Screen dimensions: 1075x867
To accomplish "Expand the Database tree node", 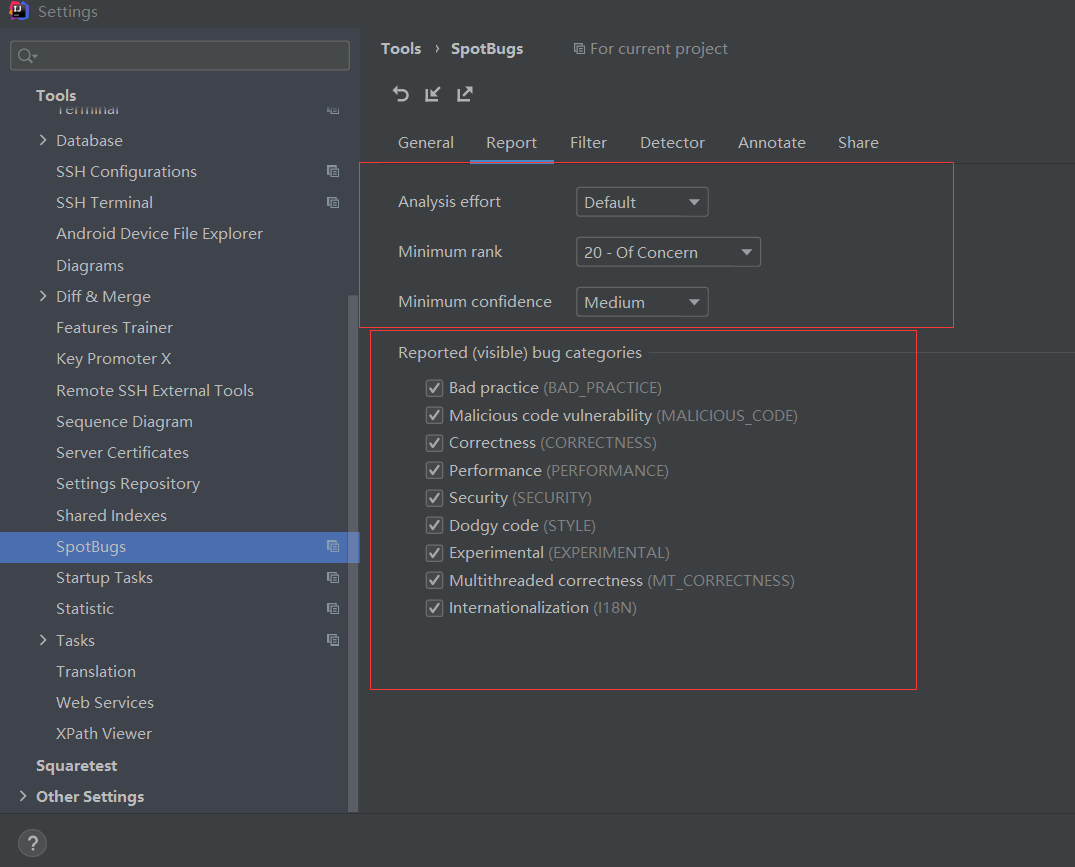I will (x=43, y=140).
